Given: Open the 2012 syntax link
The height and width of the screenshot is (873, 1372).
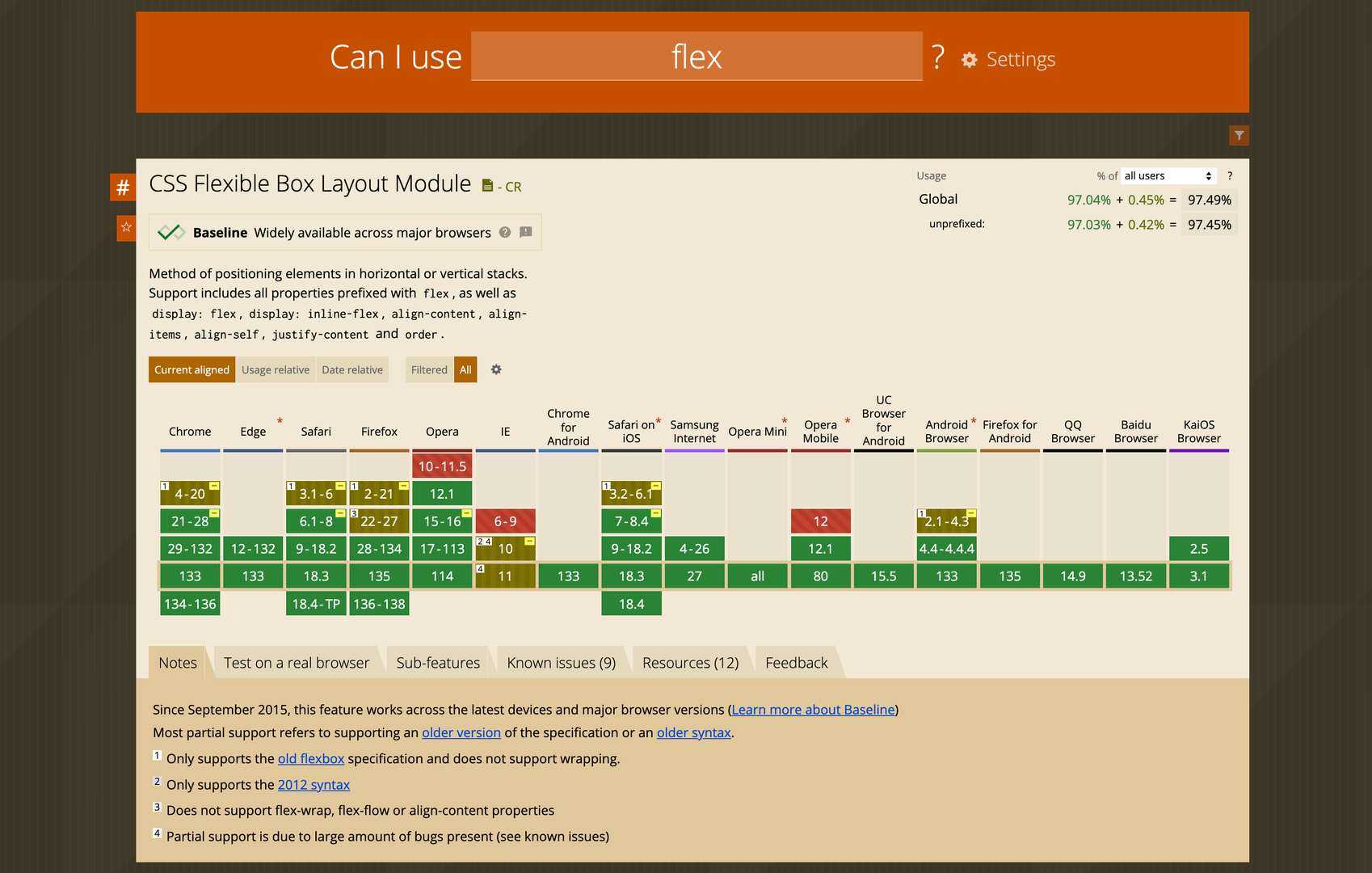Looking at the screenshot, I should pyautogui.click(x=314, y=785).
